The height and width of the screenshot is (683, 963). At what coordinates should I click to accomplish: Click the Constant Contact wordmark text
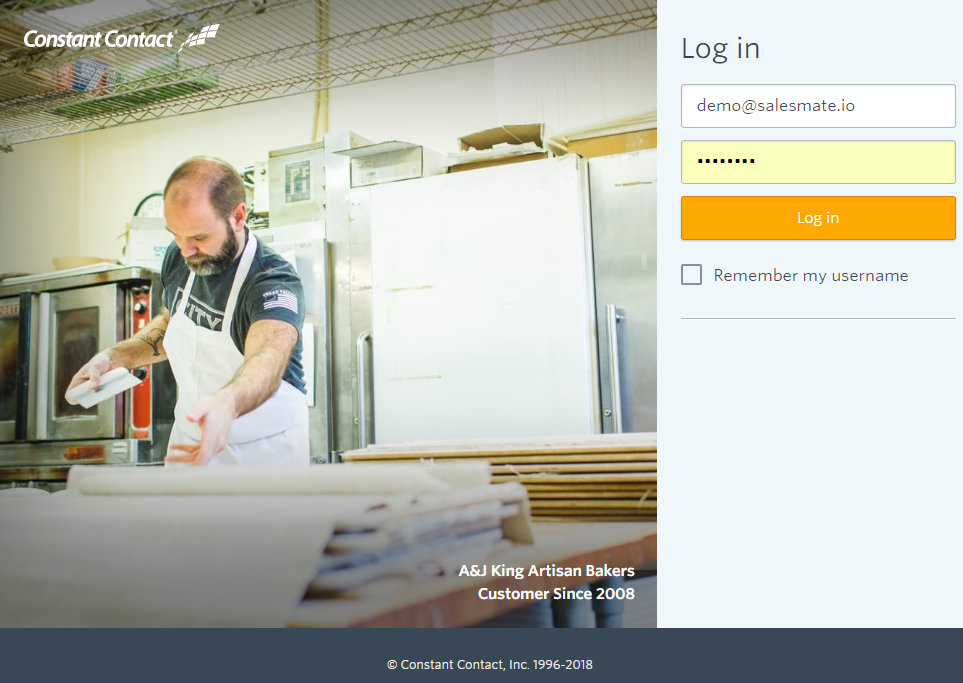pyautogui.click(x=99, y=39)
